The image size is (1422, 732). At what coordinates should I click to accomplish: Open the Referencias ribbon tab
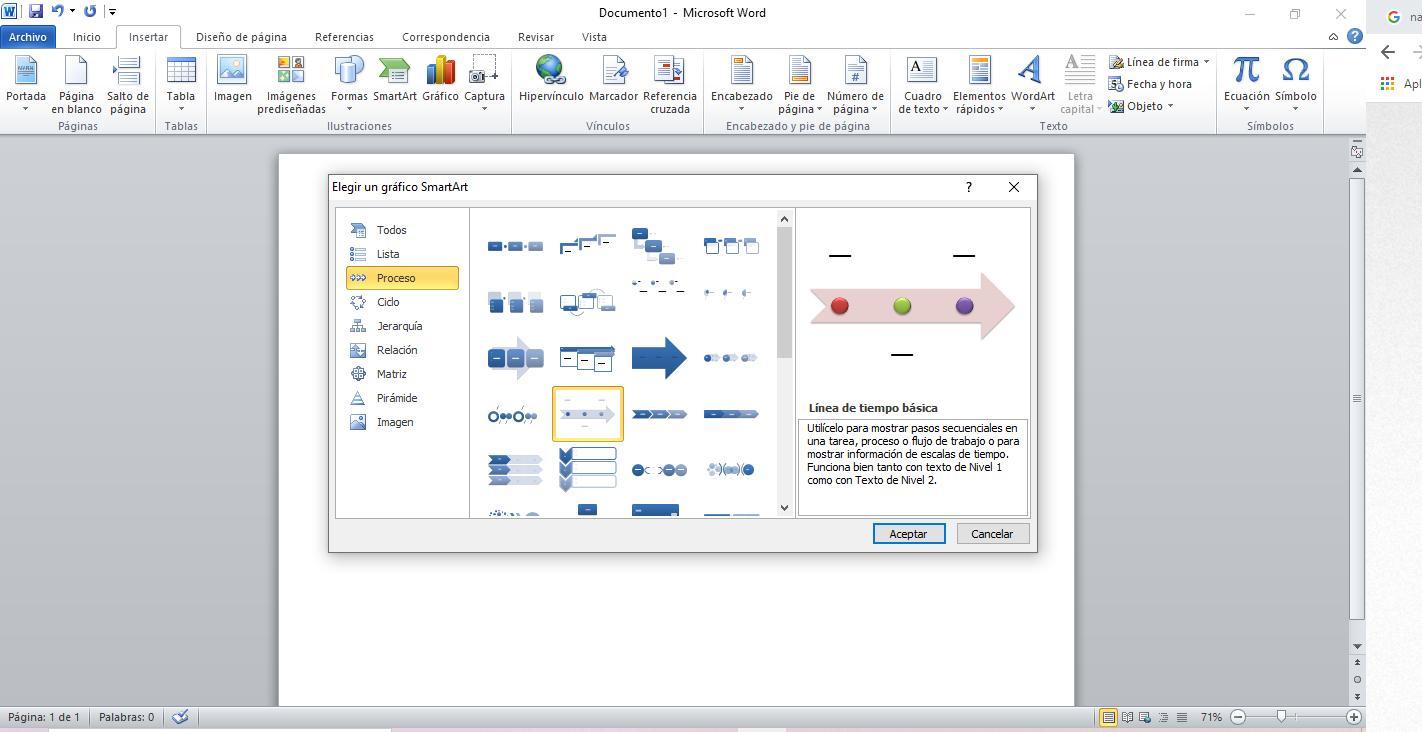click(x=344, y=37)
